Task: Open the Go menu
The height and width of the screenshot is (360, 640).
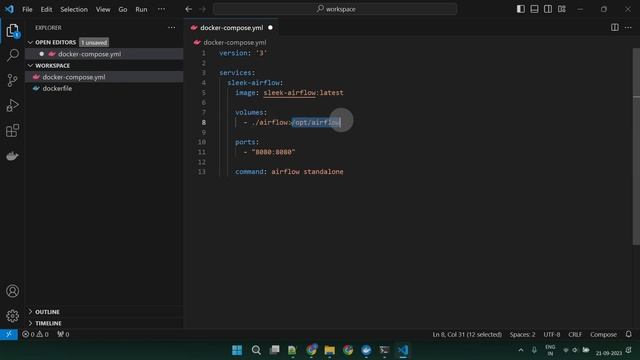Action: 122,9
